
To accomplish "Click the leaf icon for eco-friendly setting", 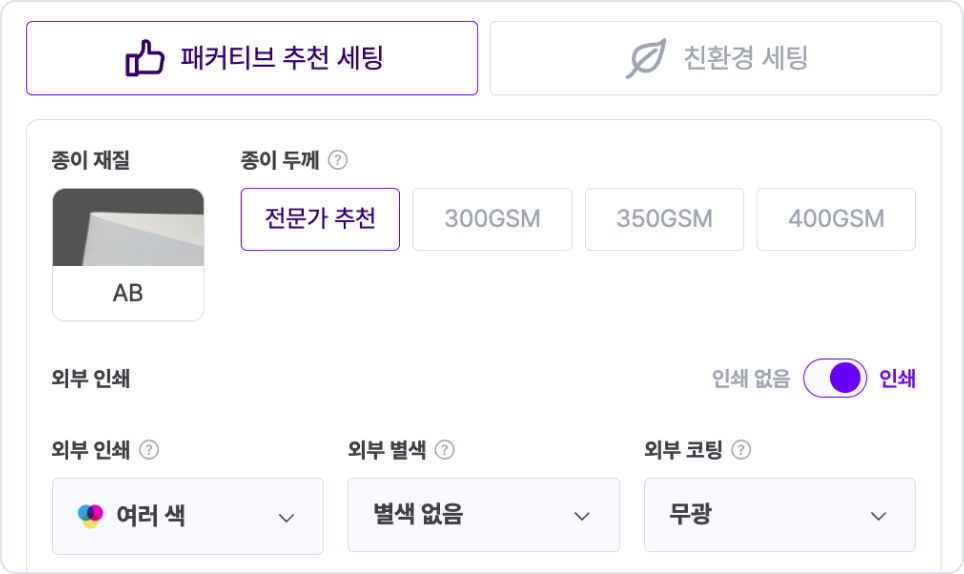I will [x=645, y=58].
